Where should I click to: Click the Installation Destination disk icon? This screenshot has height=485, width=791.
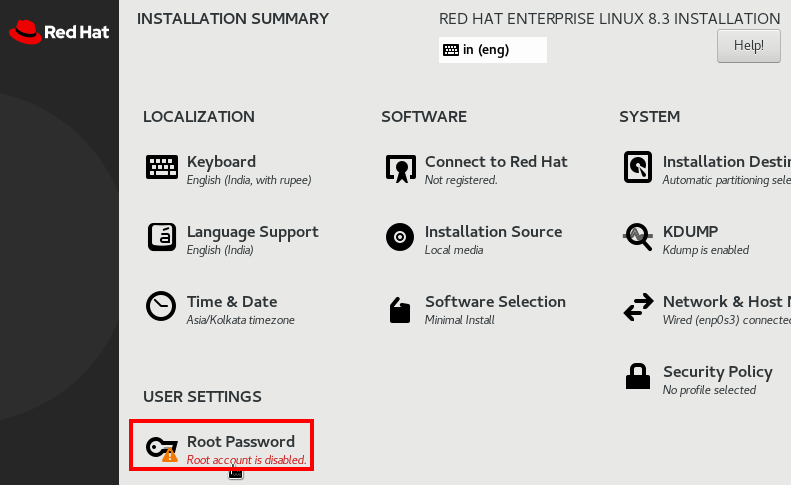pos(638,167)
